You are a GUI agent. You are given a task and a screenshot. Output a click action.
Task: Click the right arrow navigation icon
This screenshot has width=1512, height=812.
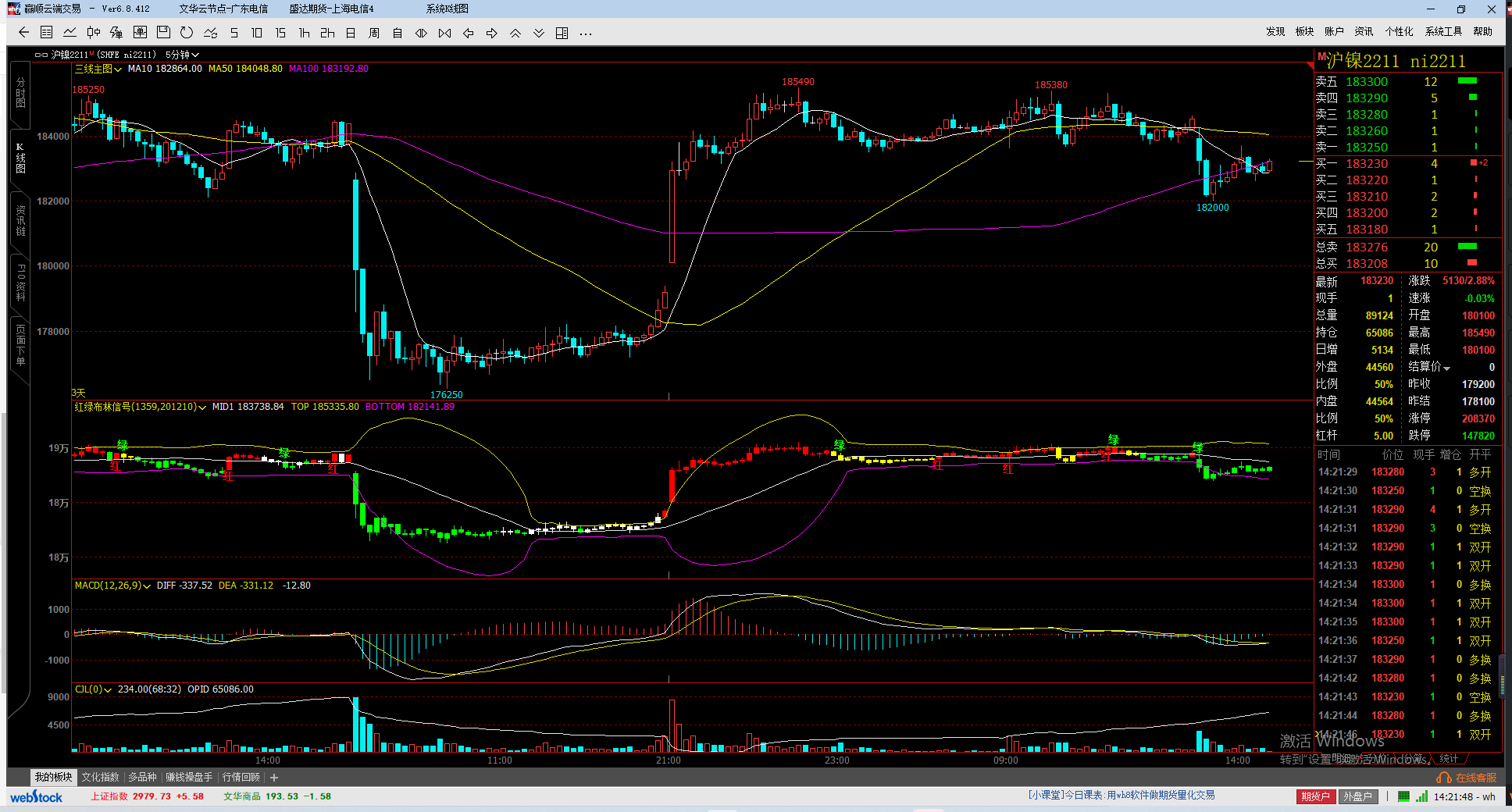click(x=491, y=33)
